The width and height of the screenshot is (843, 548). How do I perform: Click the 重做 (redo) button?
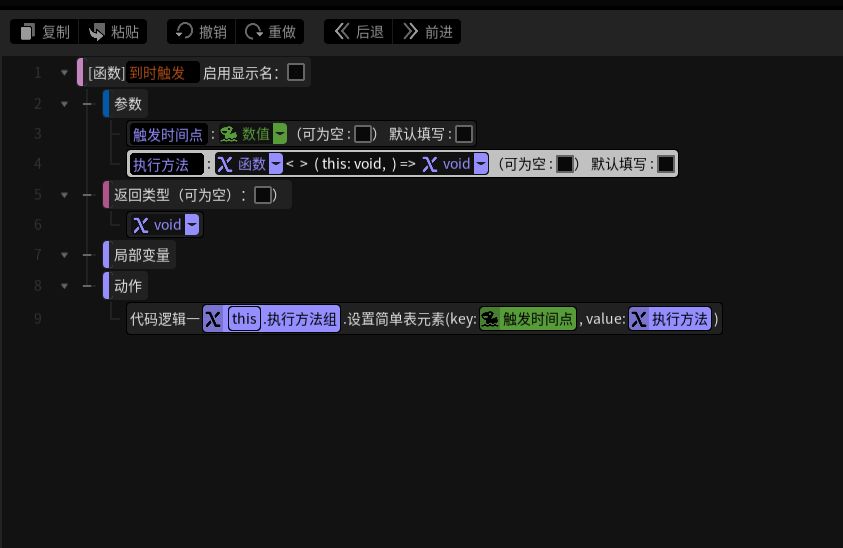coord(270,32)
